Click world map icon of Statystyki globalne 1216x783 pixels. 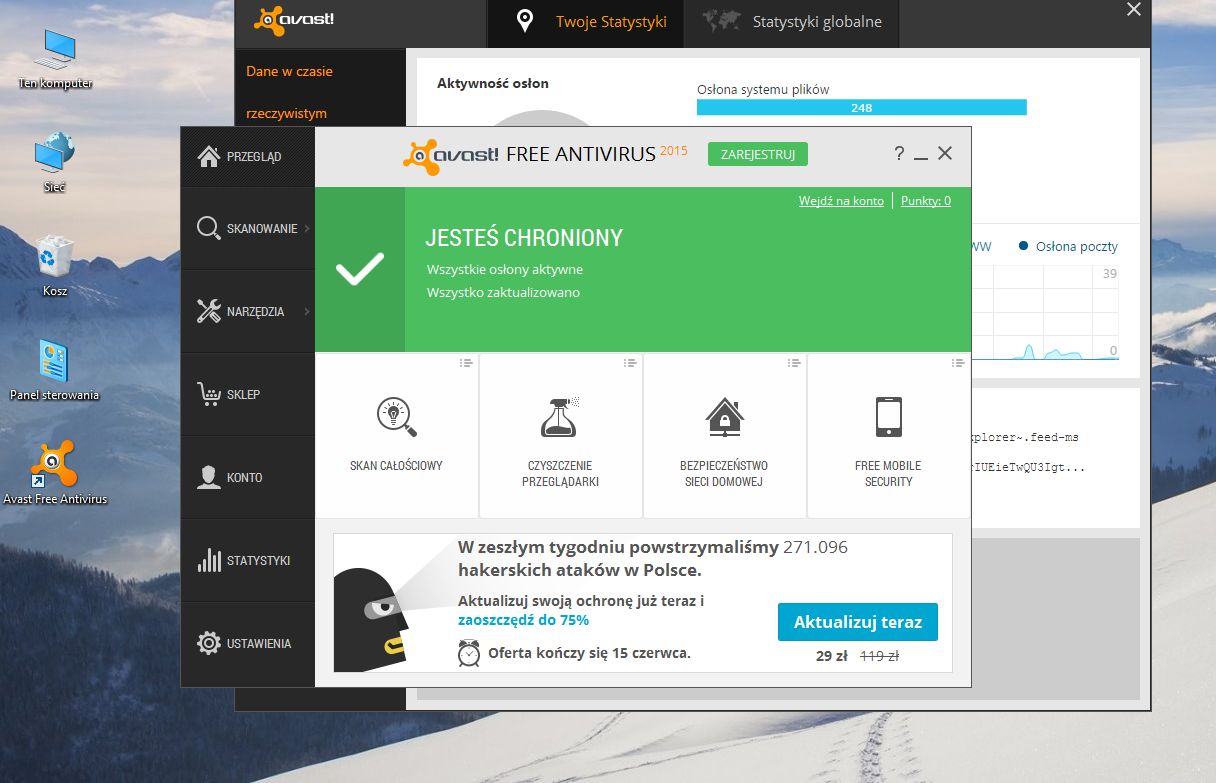pyautogui.click(x=720, y=21)
